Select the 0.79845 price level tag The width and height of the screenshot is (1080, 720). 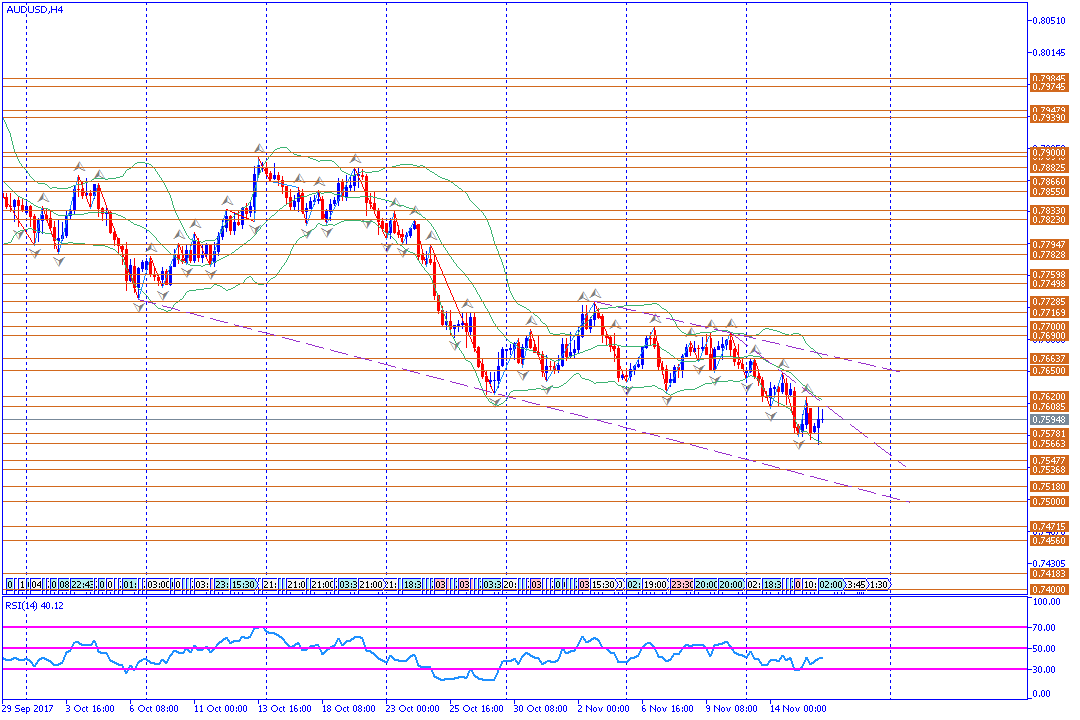(x=1048, y=78)
